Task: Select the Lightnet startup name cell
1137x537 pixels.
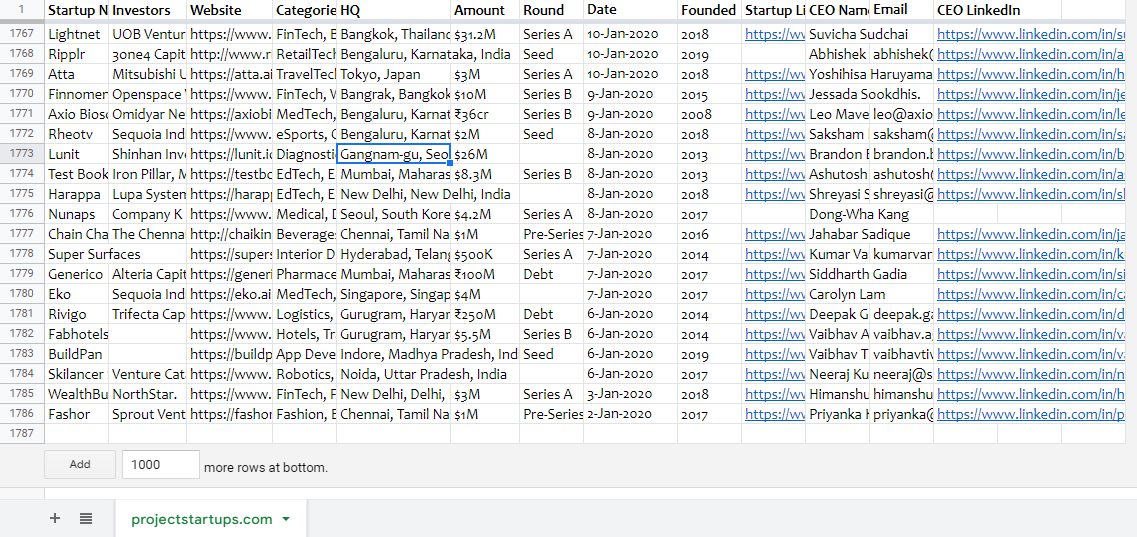Action: pyautogui.click(x=77, y=34)
